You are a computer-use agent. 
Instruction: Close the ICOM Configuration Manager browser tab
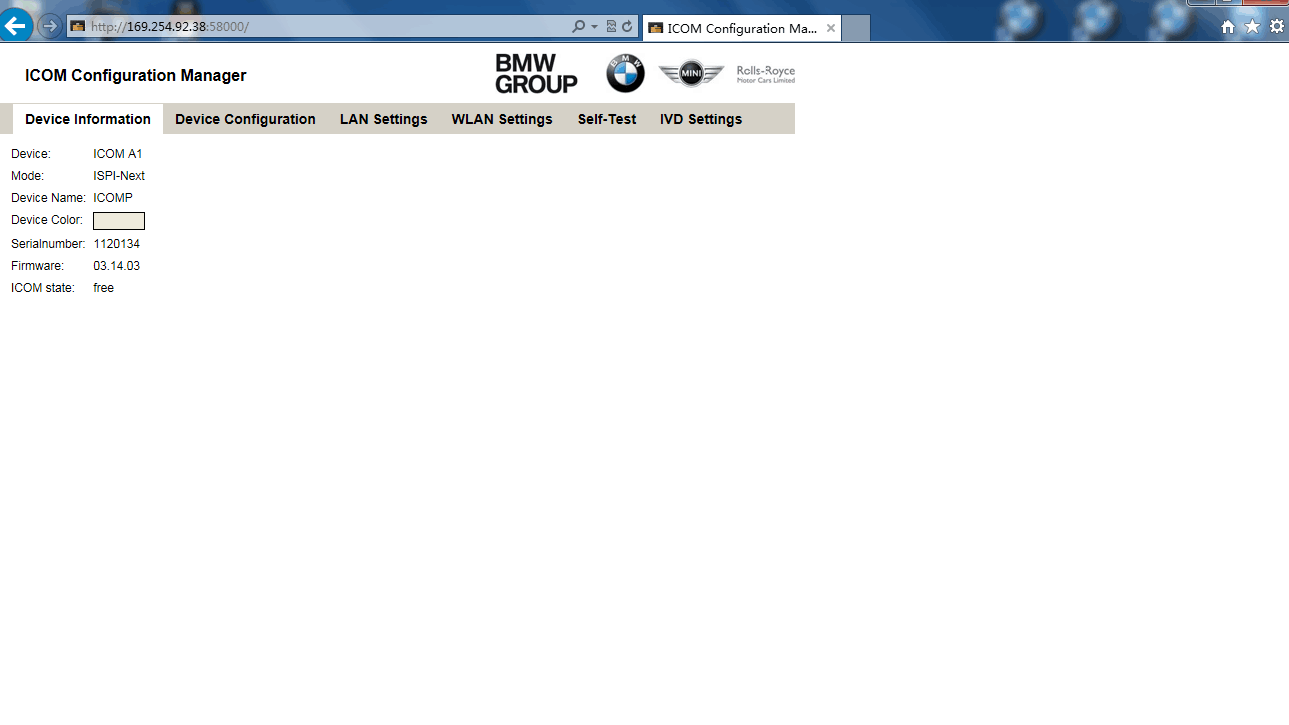831,28
